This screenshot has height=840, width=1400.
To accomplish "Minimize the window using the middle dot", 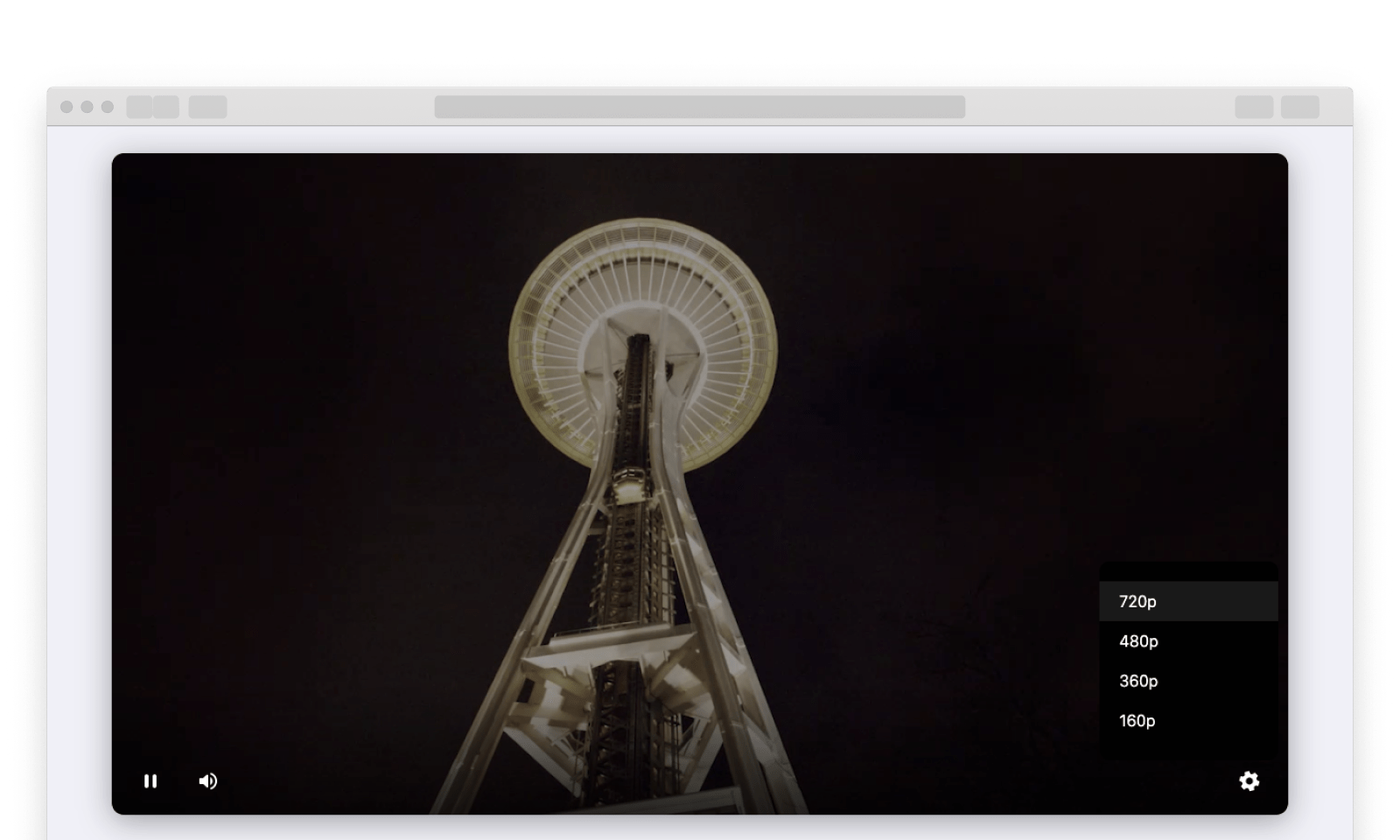I will click(87, 107).
